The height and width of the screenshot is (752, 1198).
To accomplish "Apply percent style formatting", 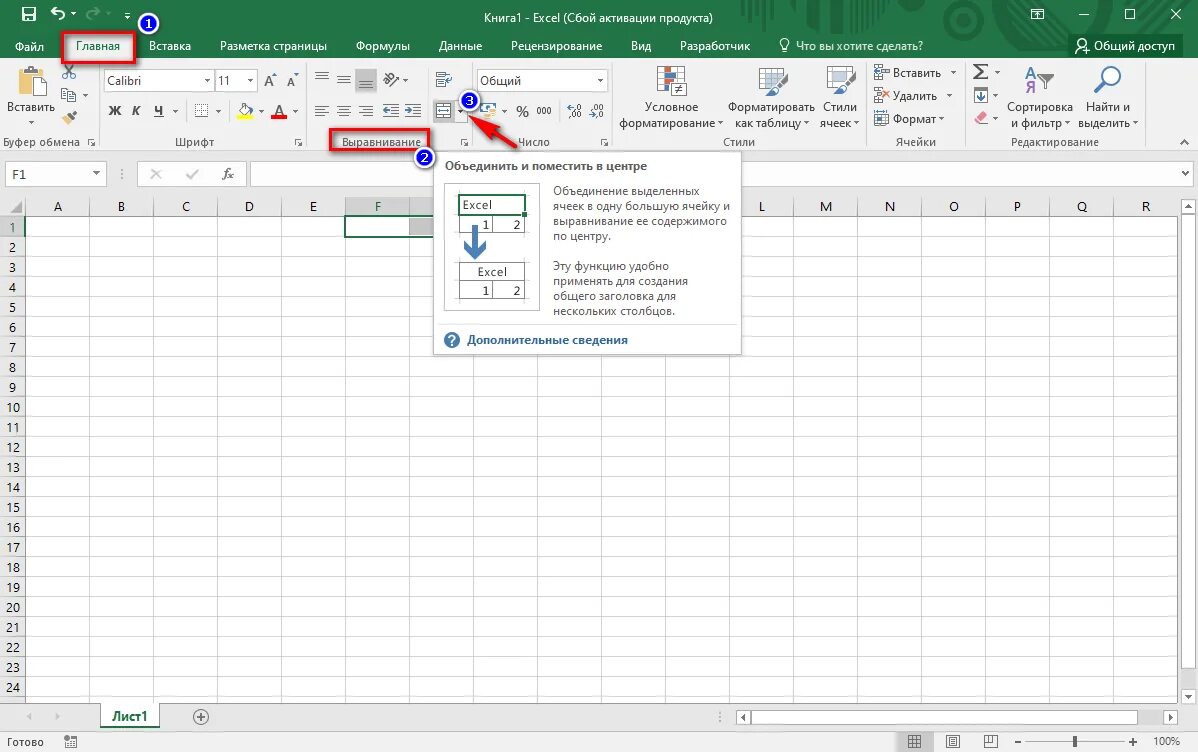I will coord(522,112).
